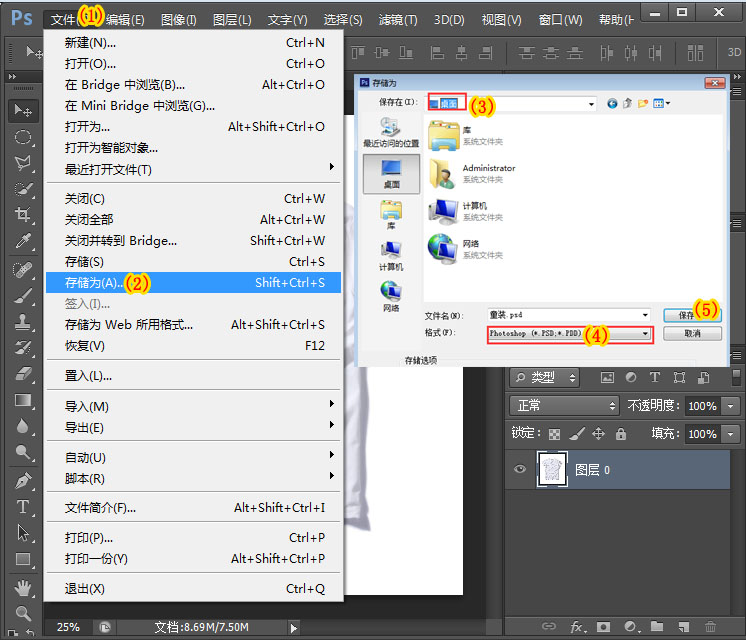This screenshot has height=640, width=746.
Task: Click the status bar arrow
Action: (294, 628)
